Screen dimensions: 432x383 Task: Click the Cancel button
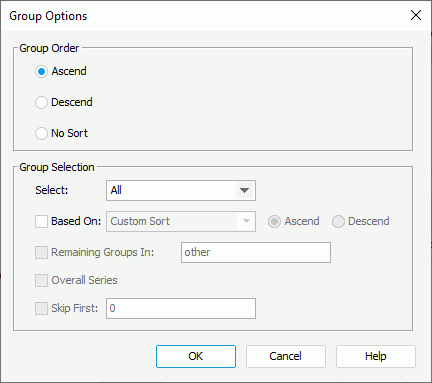click(286, 356)
